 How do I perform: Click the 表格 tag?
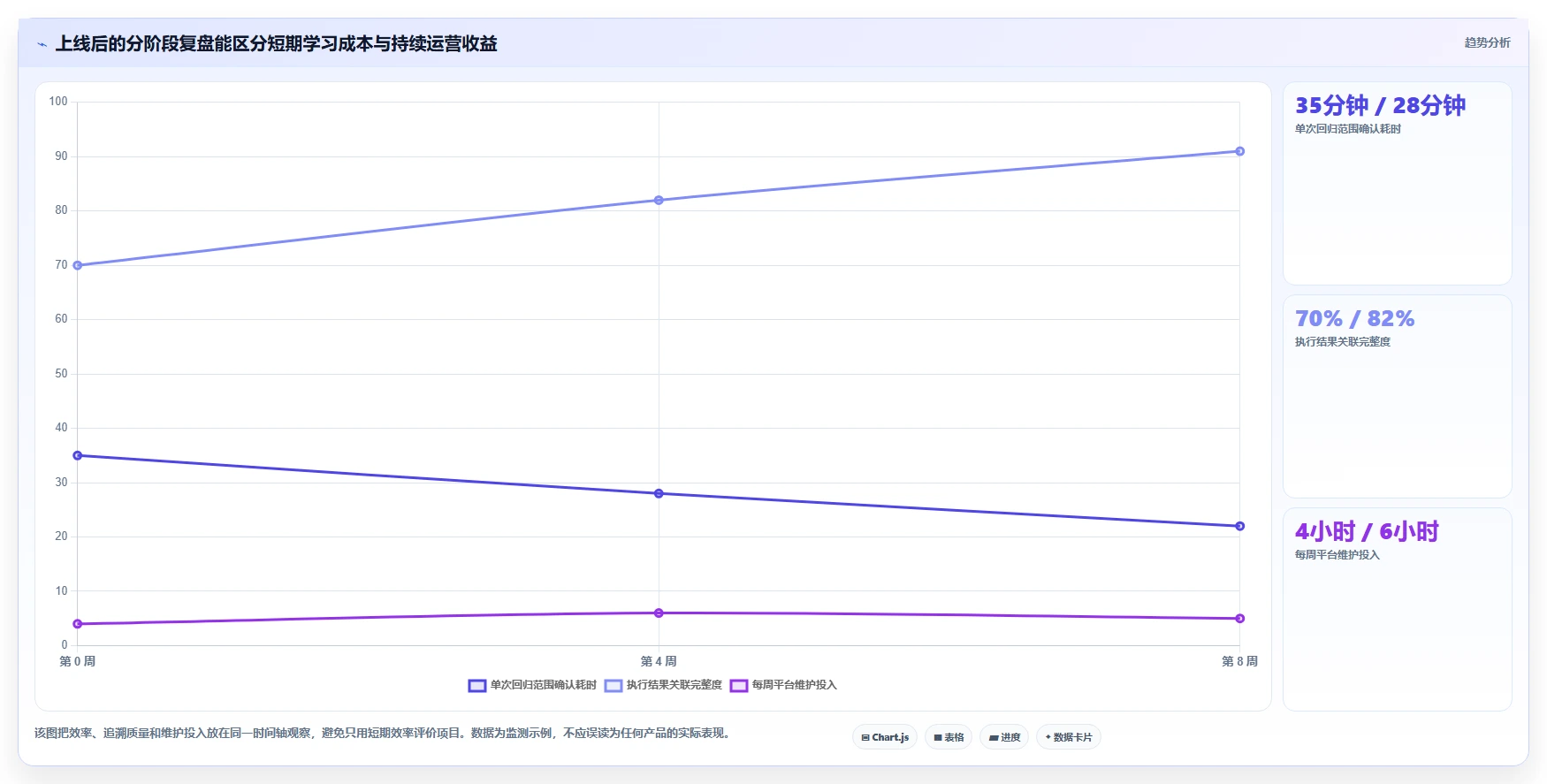(949, 737)
